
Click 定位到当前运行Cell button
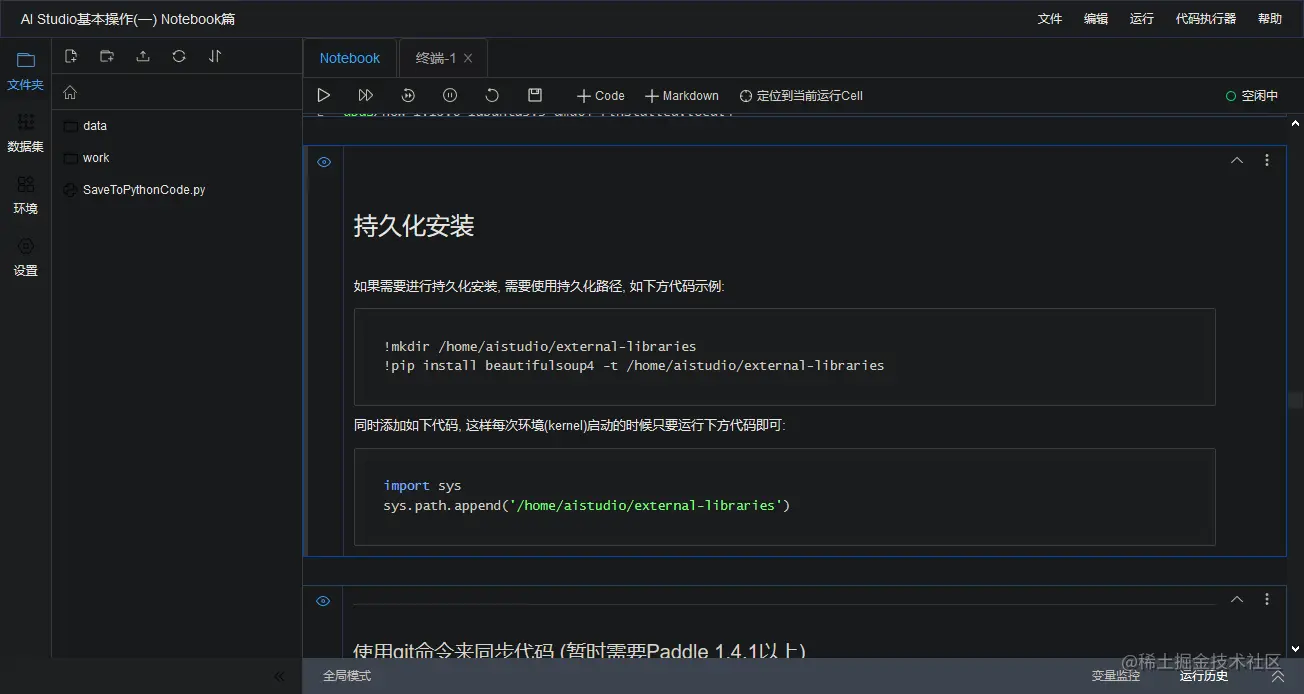pos(801,96)
